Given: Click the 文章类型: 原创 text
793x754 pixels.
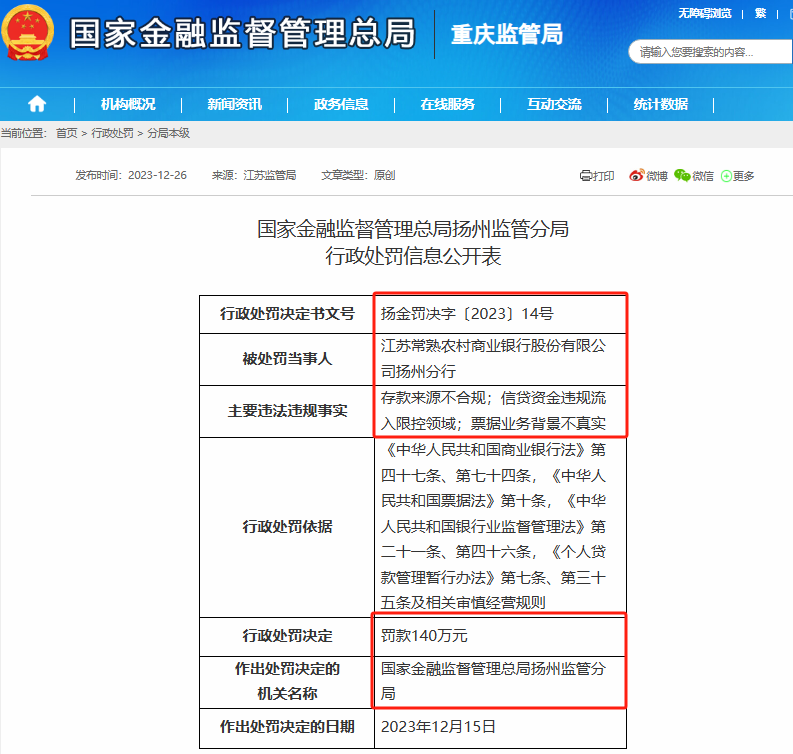Looking at the screenshot, I should [x=358, y=175].
